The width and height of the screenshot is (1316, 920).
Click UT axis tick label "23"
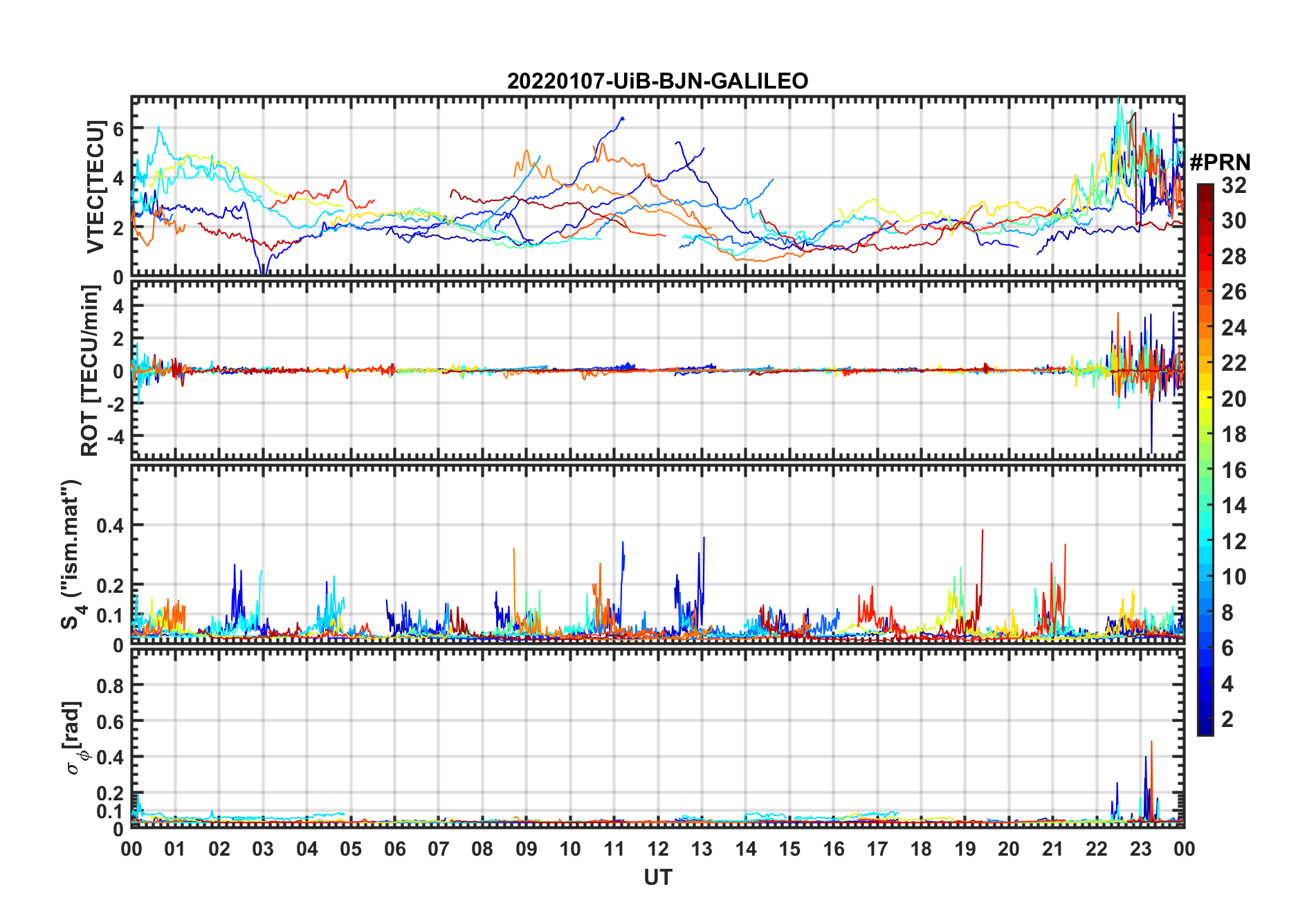(x=1141, y=849)
